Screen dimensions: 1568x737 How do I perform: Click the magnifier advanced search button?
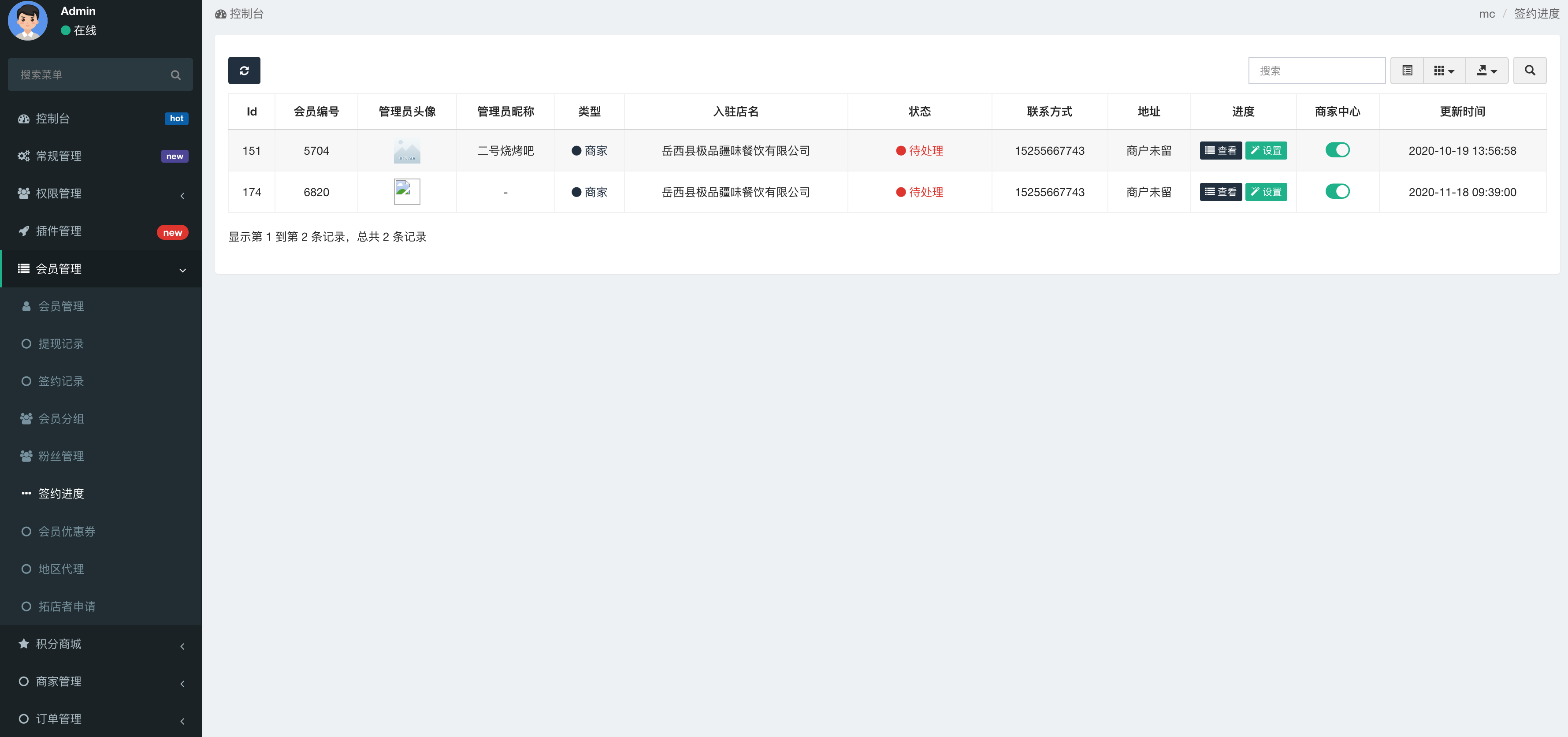(1530, 71)
